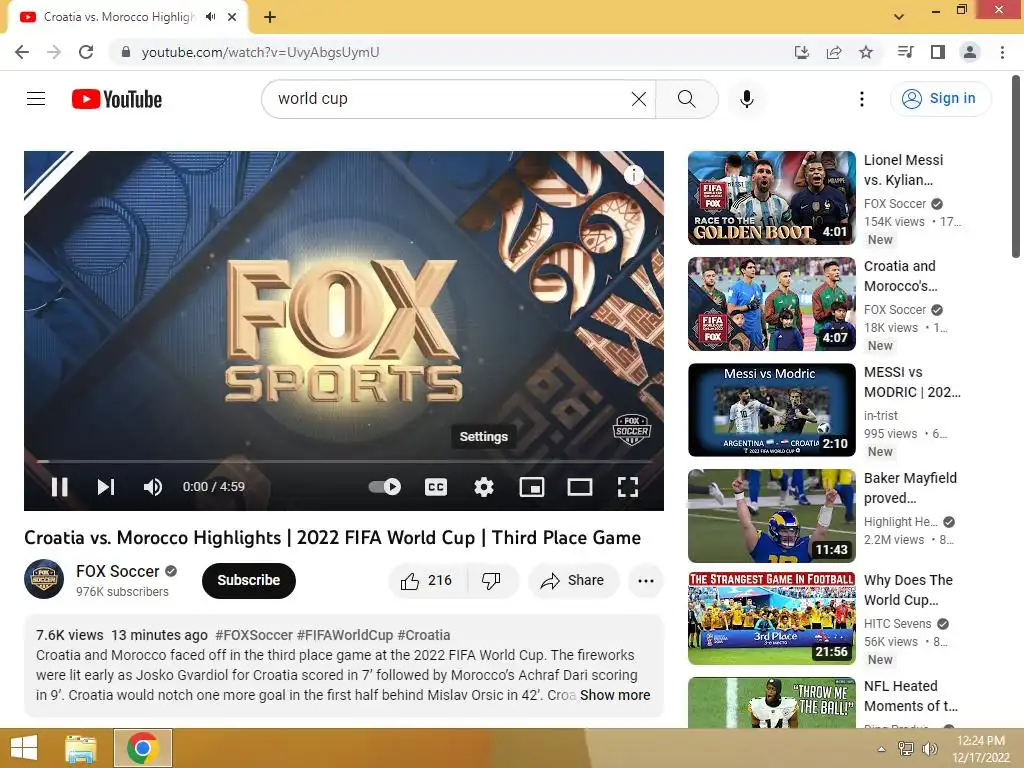Open YouTube settings three-dot menu
This screenshot has height=768, width=1024.
861,99
